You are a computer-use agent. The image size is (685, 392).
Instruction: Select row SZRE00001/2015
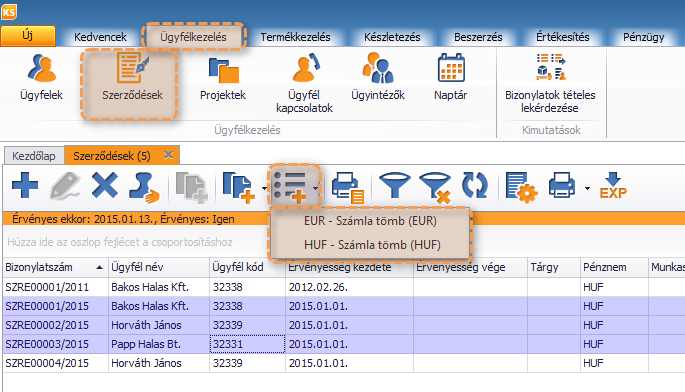pyautogui.click(x=344, y=306)
